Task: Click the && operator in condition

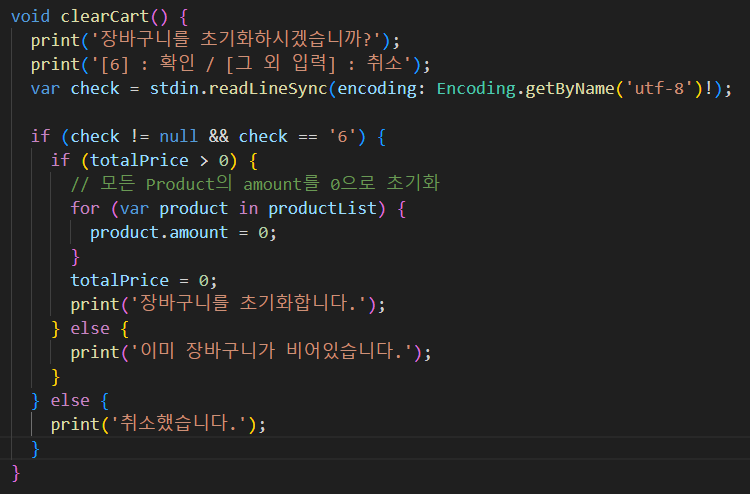Action: pos(219,137)
